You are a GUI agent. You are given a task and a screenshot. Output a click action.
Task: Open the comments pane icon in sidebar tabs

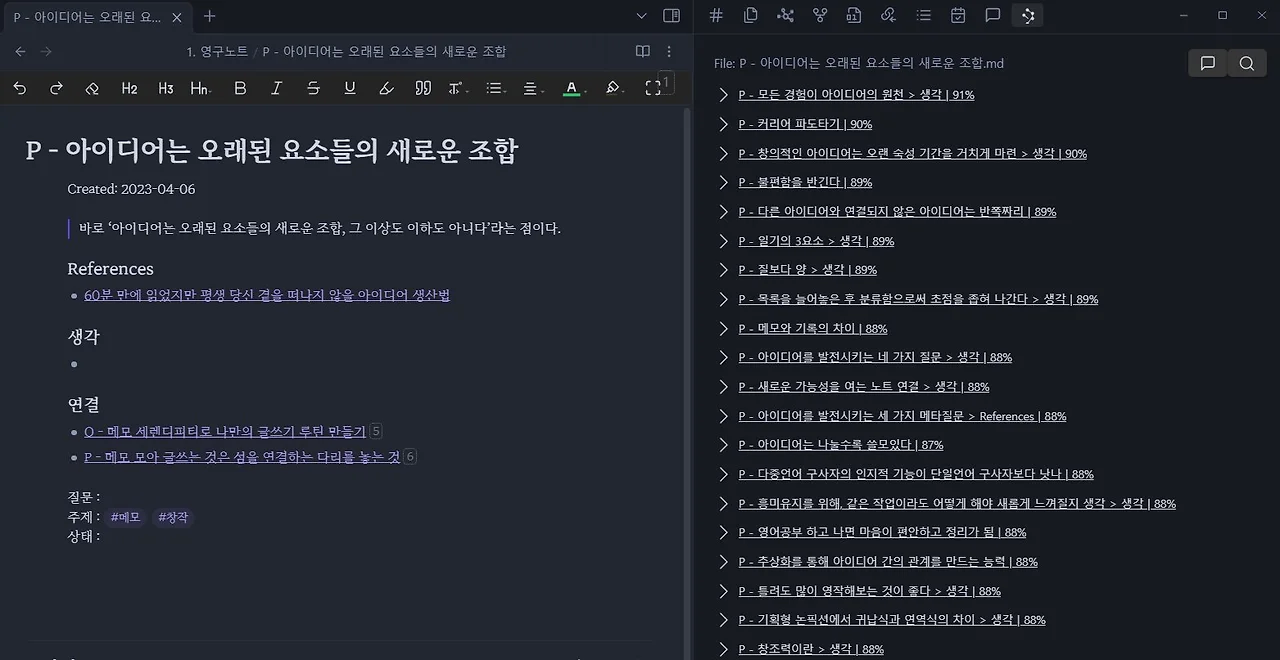tap(993, 15)
